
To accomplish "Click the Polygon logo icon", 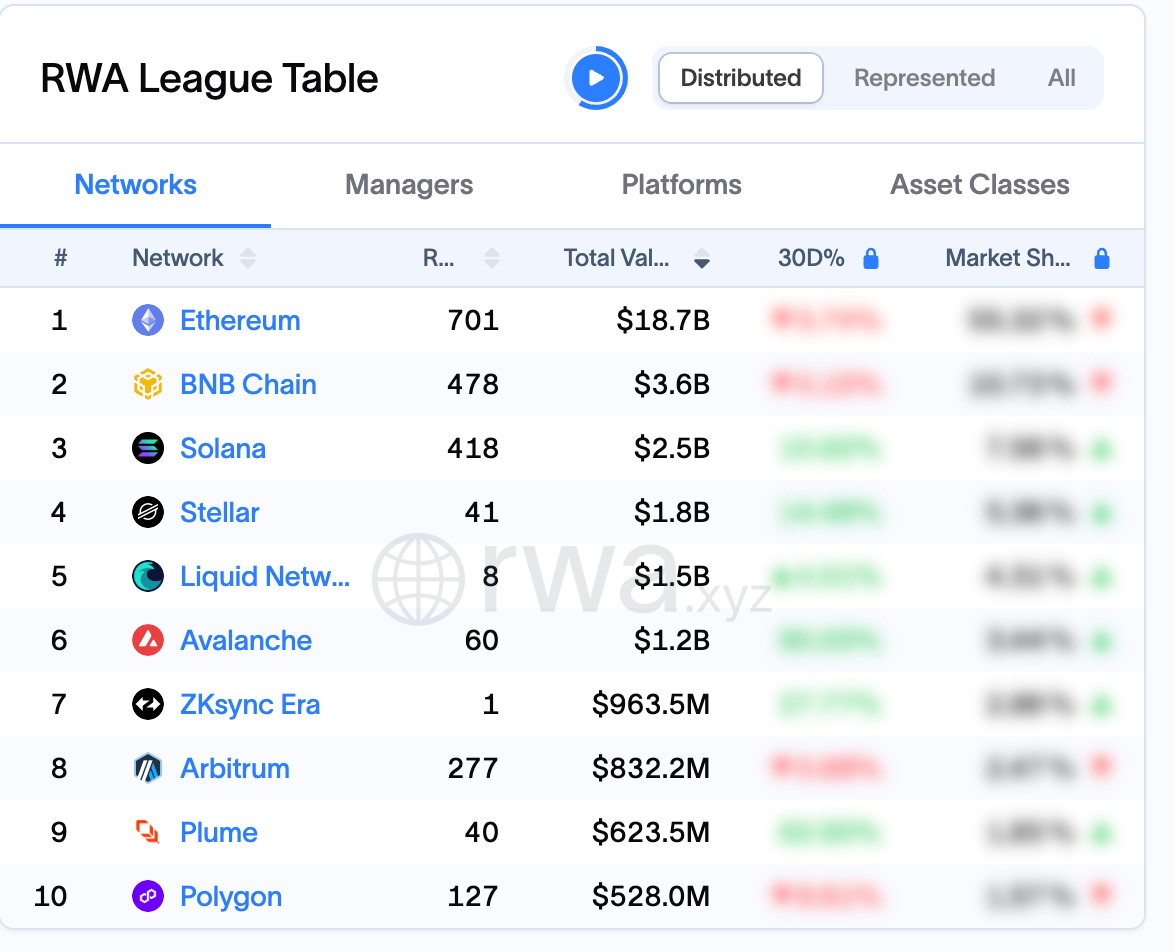I will 148,896.
